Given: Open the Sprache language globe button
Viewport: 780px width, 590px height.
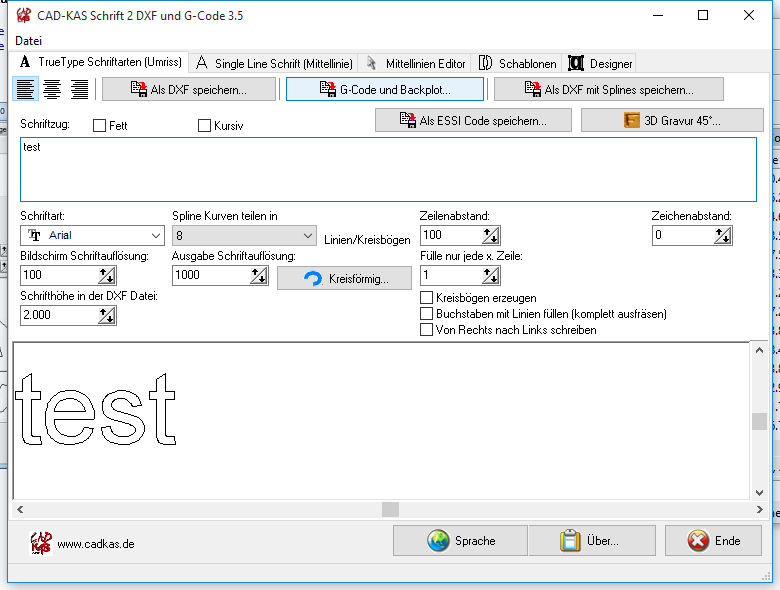Looking at the screenshot, I should coord(459,541).
